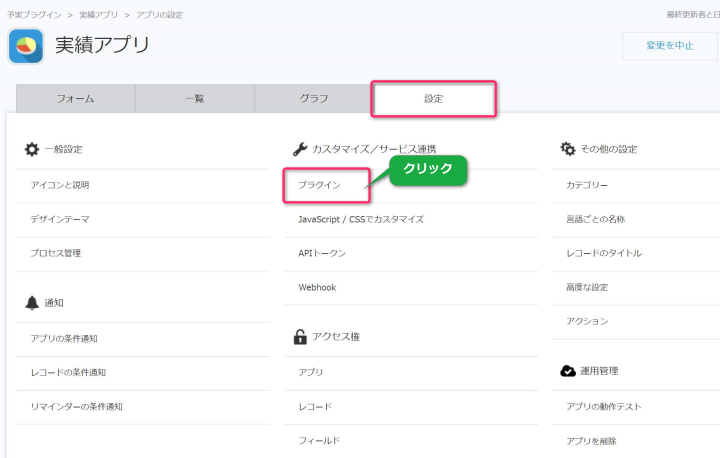Open JavaScript / CSSでカスタマイズ
The height and width of the screenshot is (458, 720).
[361, 219]
